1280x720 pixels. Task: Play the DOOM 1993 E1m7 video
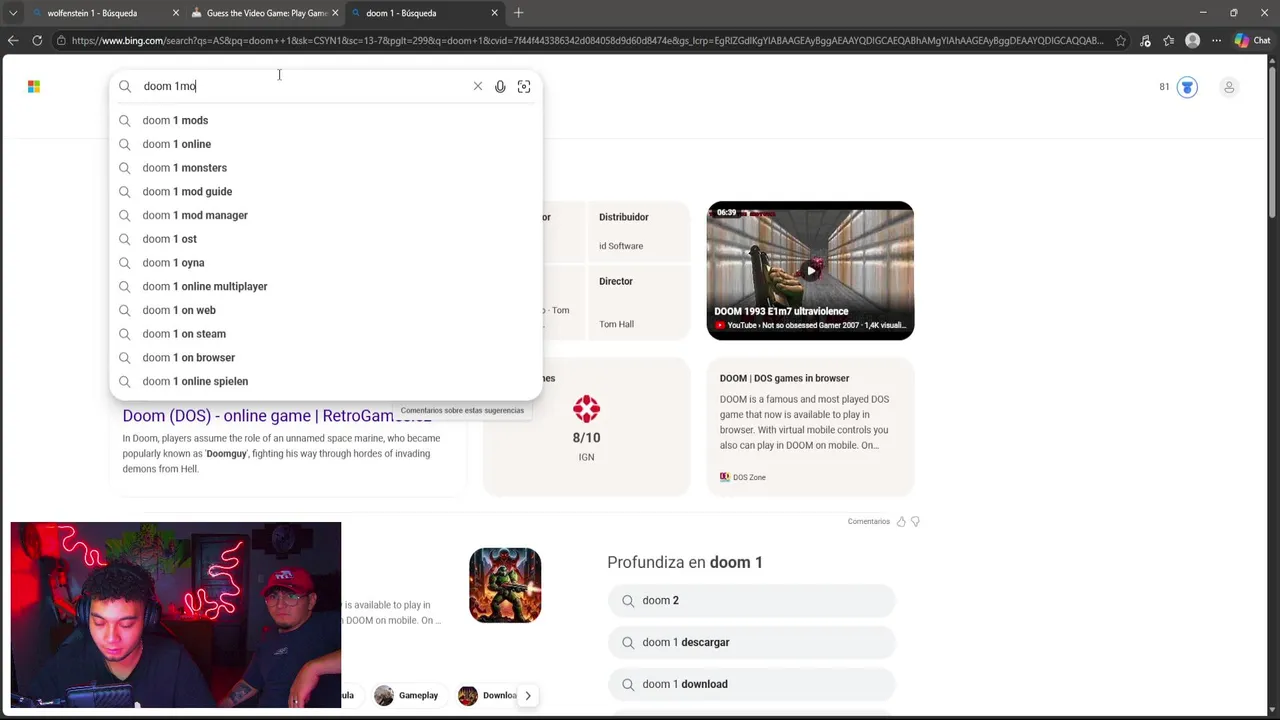(811, 271)
